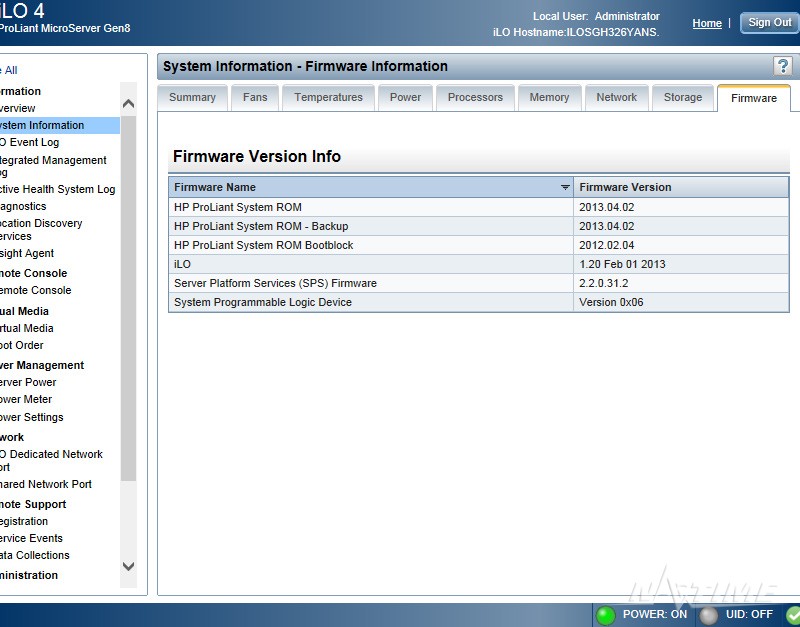Go to the Network tab

616,97
